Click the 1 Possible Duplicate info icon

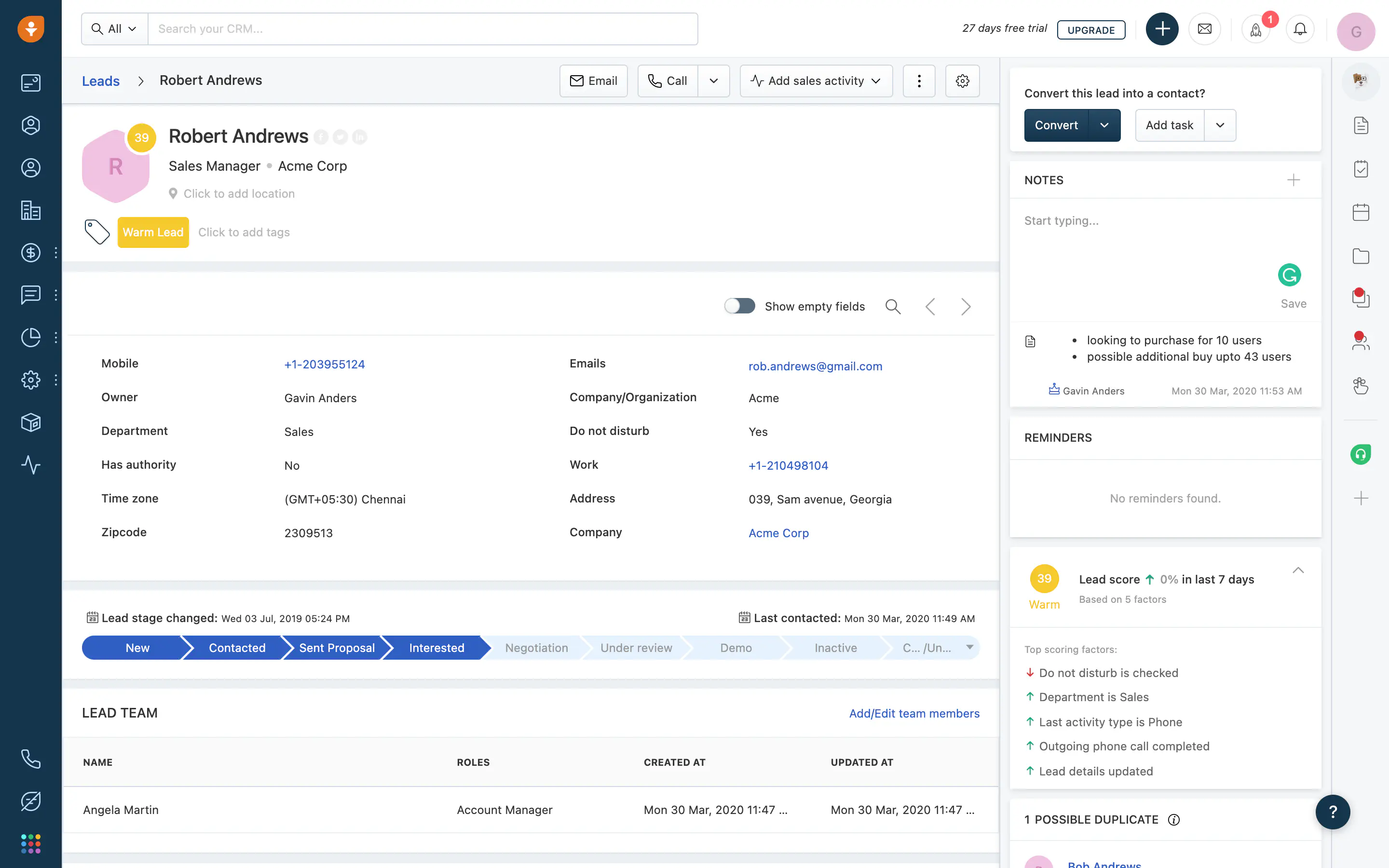tap(1175, 820)
